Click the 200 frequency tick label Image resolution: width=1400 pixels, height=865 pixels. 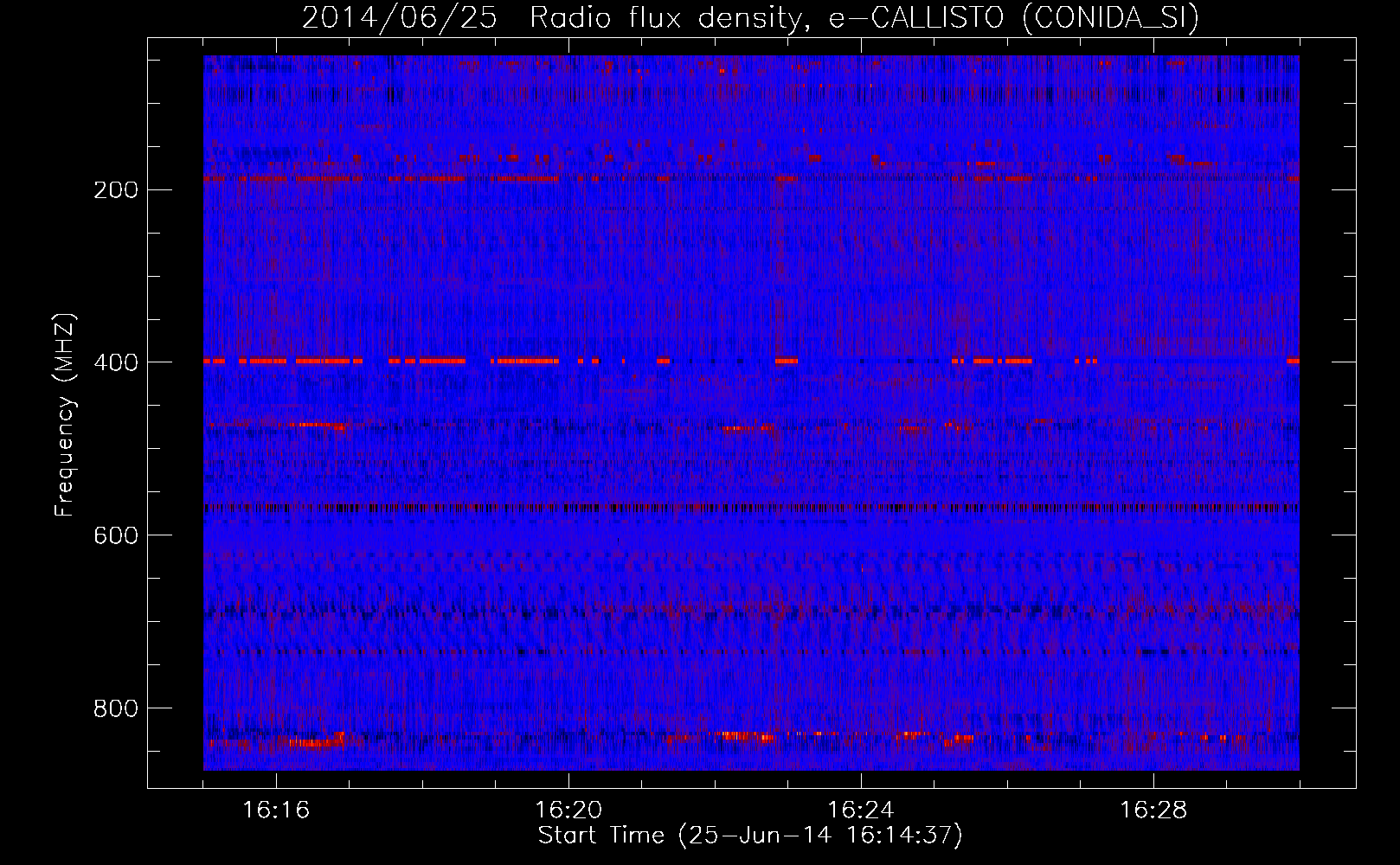[x=115, y=190]
